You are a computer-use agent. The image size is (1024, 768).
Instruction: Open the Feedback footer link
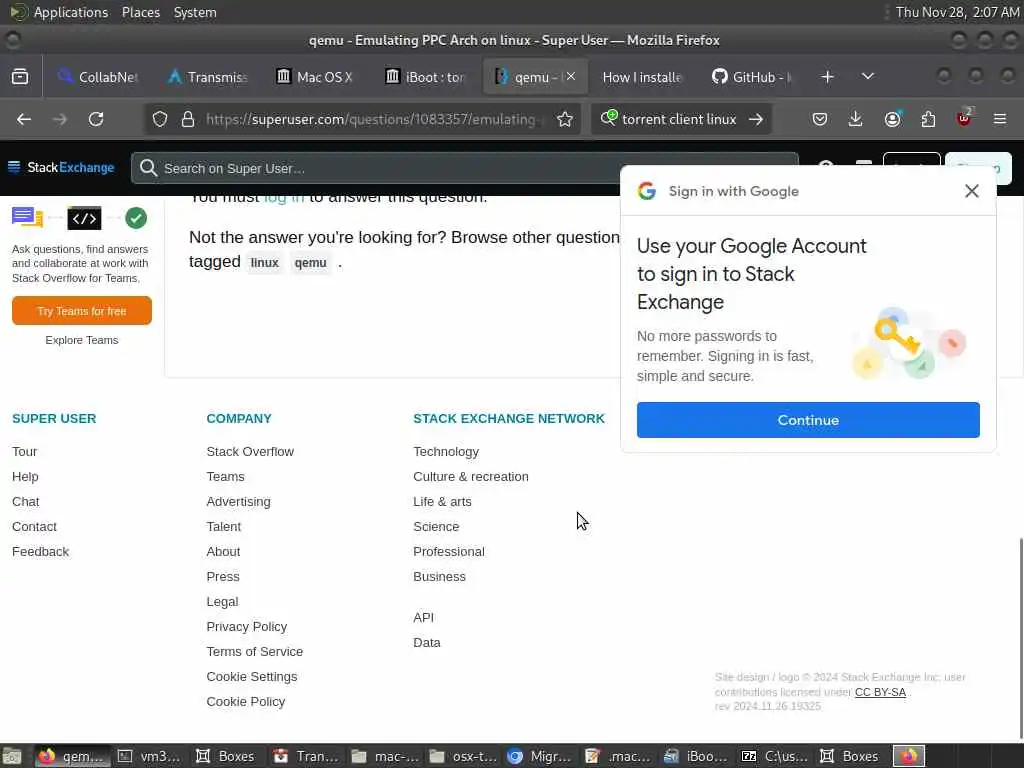tap(40, 552)
